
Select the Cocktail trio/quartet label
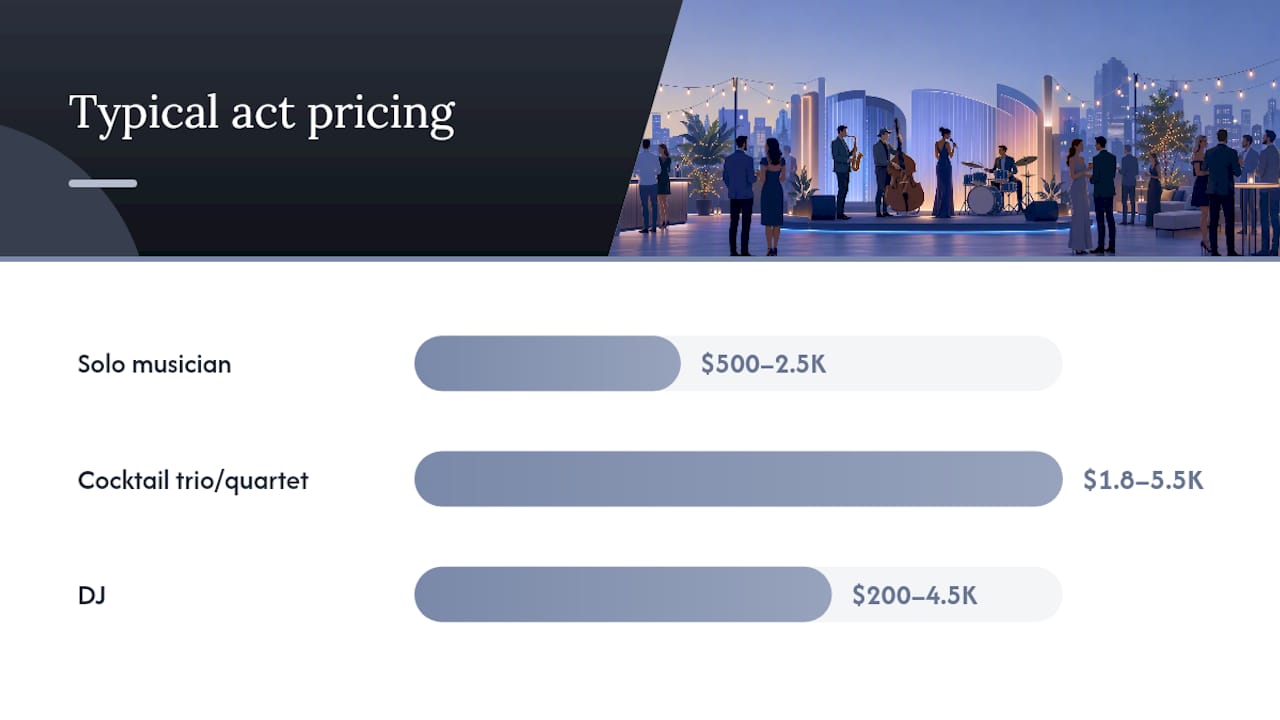pos(193,480)
